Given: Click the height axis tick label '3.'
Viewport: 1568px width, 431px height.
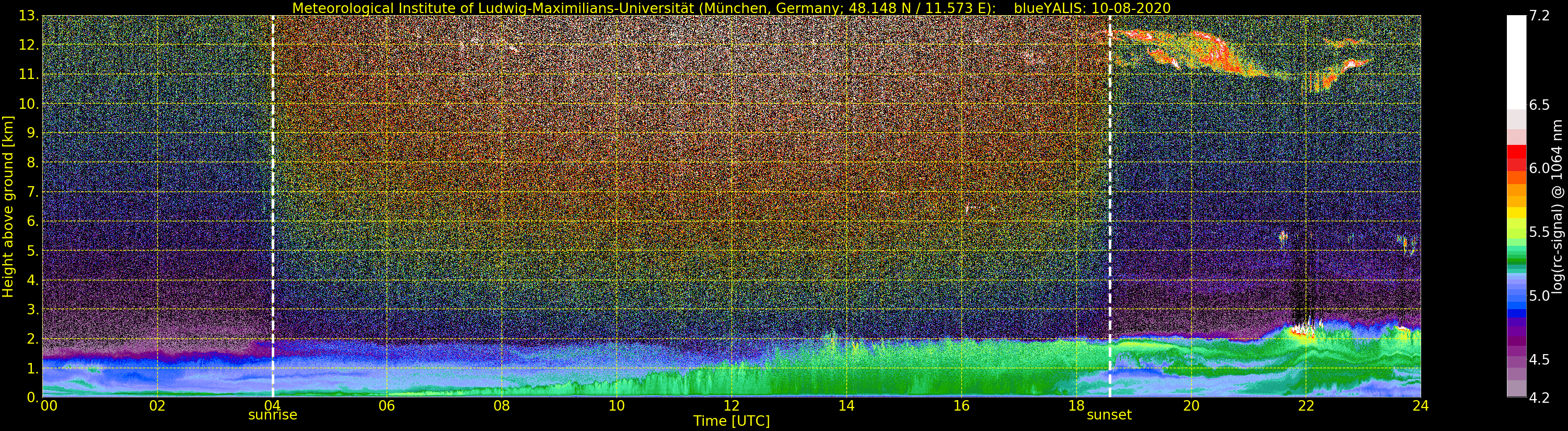Looking at the screenshot, I should (x=32, y=310).
